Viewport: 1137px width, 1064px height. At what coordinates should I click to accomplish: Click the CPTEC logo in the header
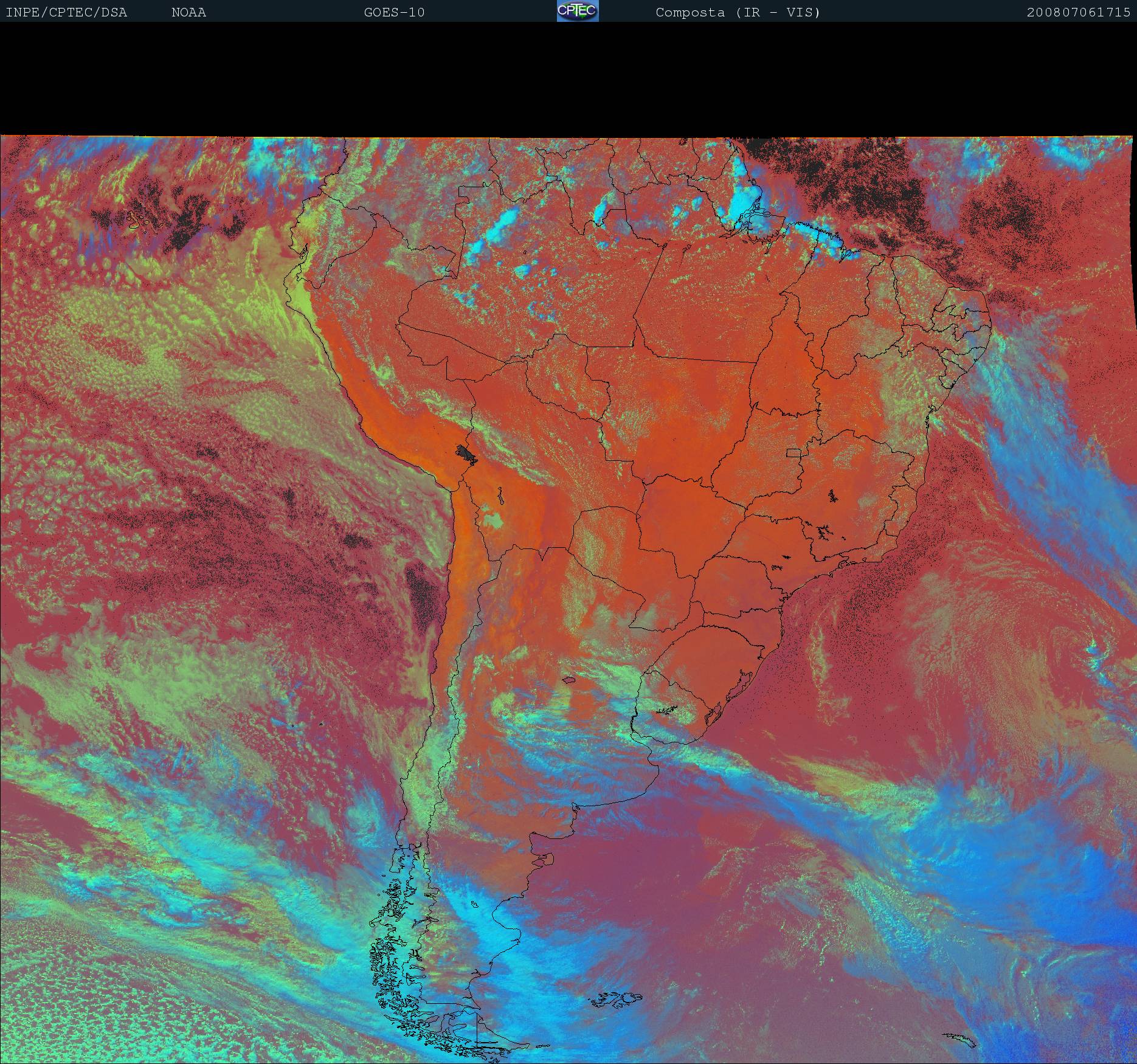pos(578,11)
